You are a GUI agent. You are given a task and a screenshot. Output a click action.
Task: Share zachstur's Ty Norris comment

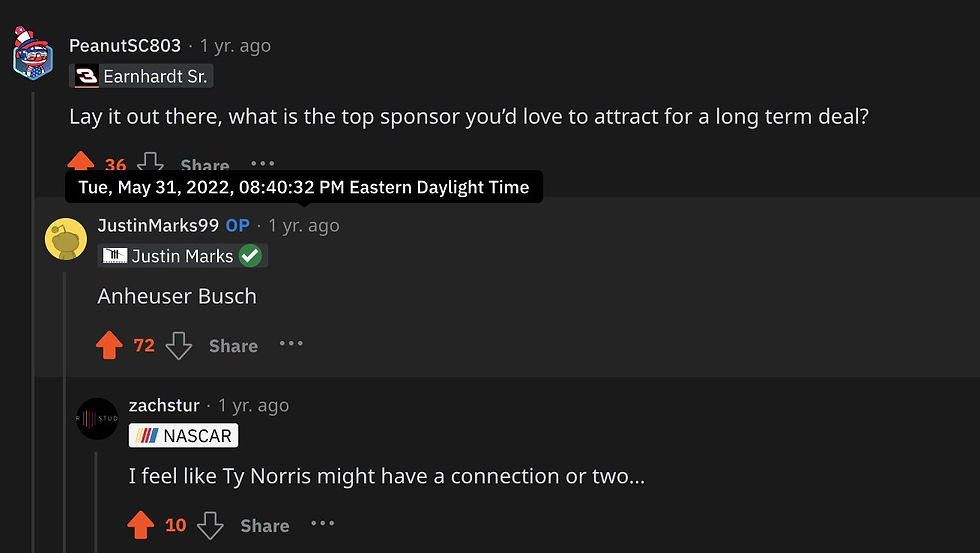click(x=264, y=525)
